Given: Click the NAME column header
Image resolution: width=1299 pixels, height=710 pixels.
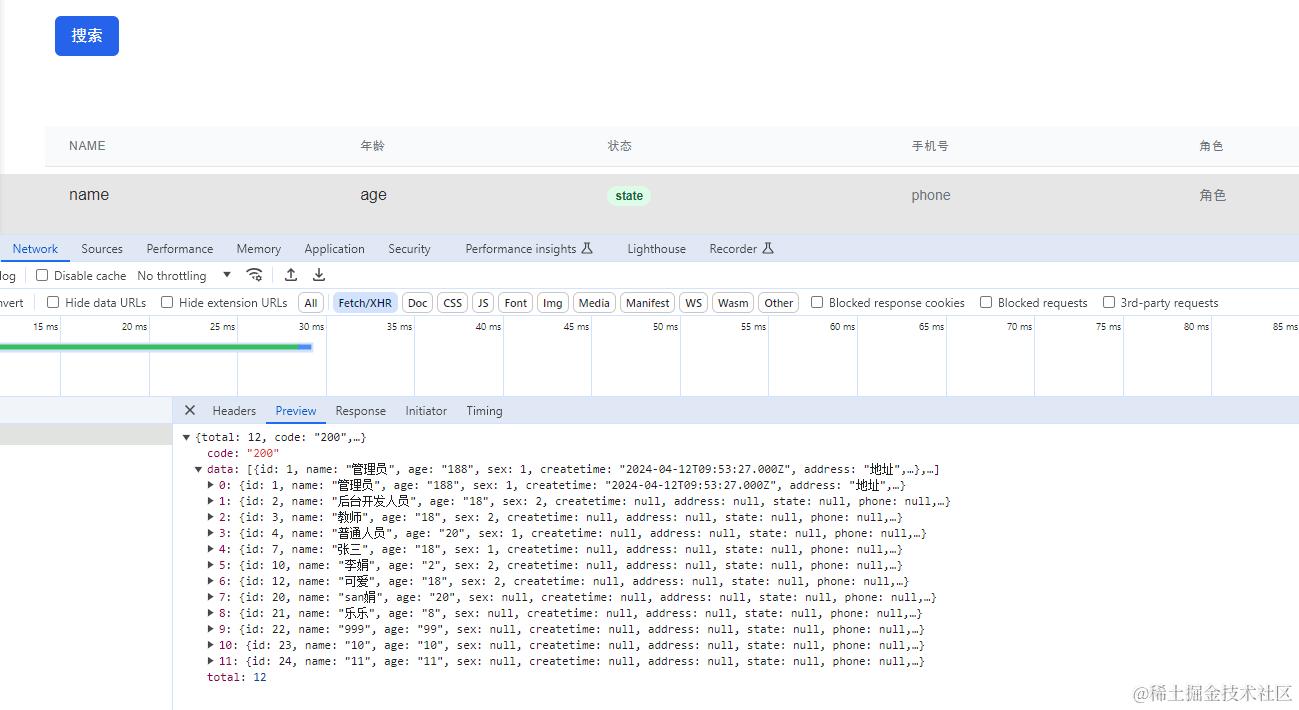Looking at the screenshot, I should tap(87, 146).
